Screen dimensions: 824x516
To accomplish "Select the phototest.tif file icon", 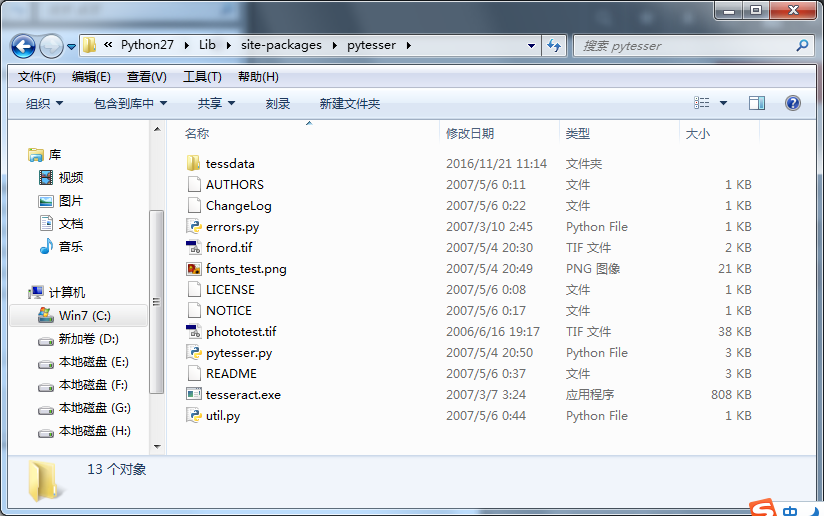I will coord(194,331).
